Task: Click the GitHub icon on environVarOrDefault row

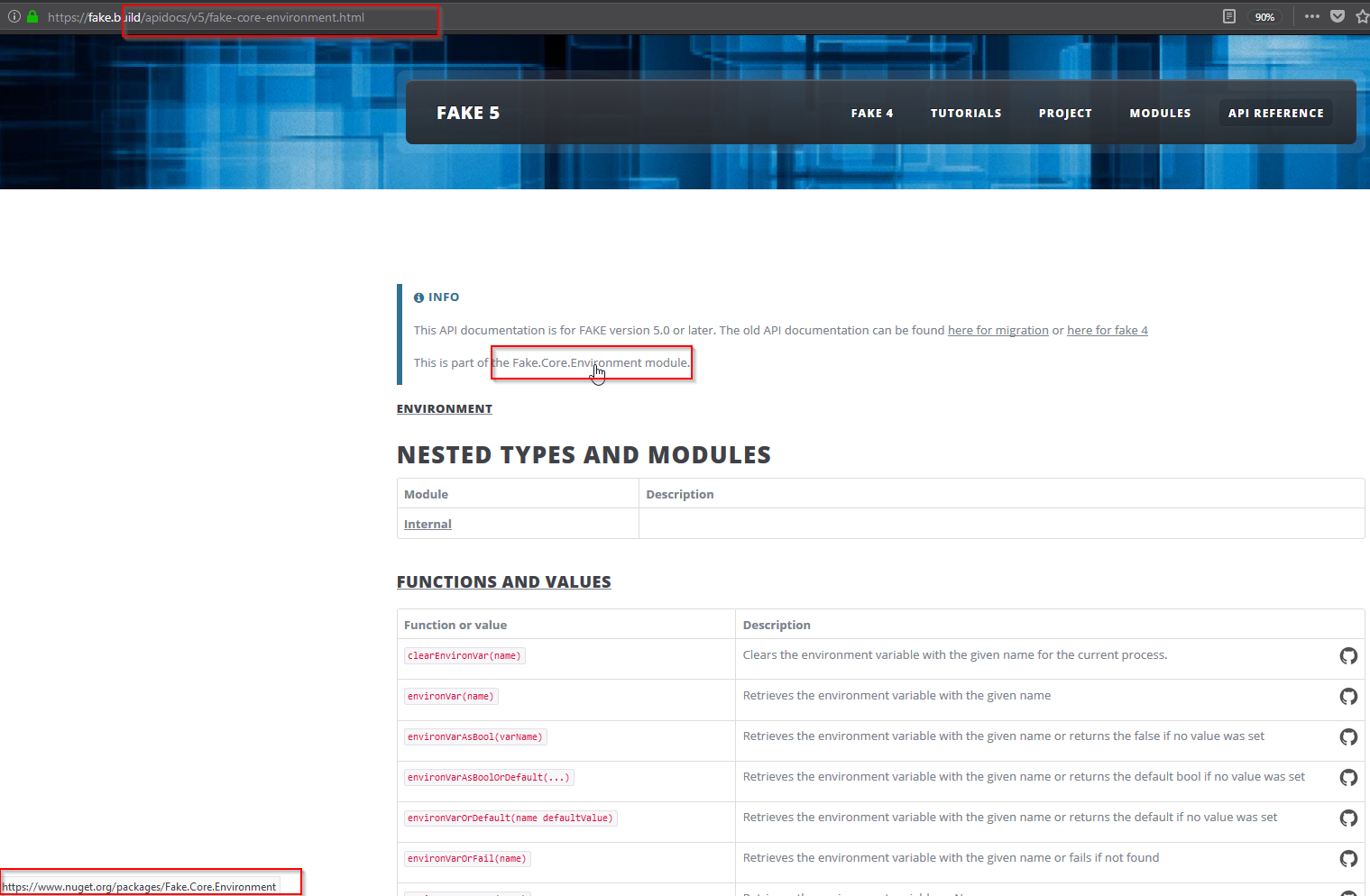Action: coord(1348,818)
